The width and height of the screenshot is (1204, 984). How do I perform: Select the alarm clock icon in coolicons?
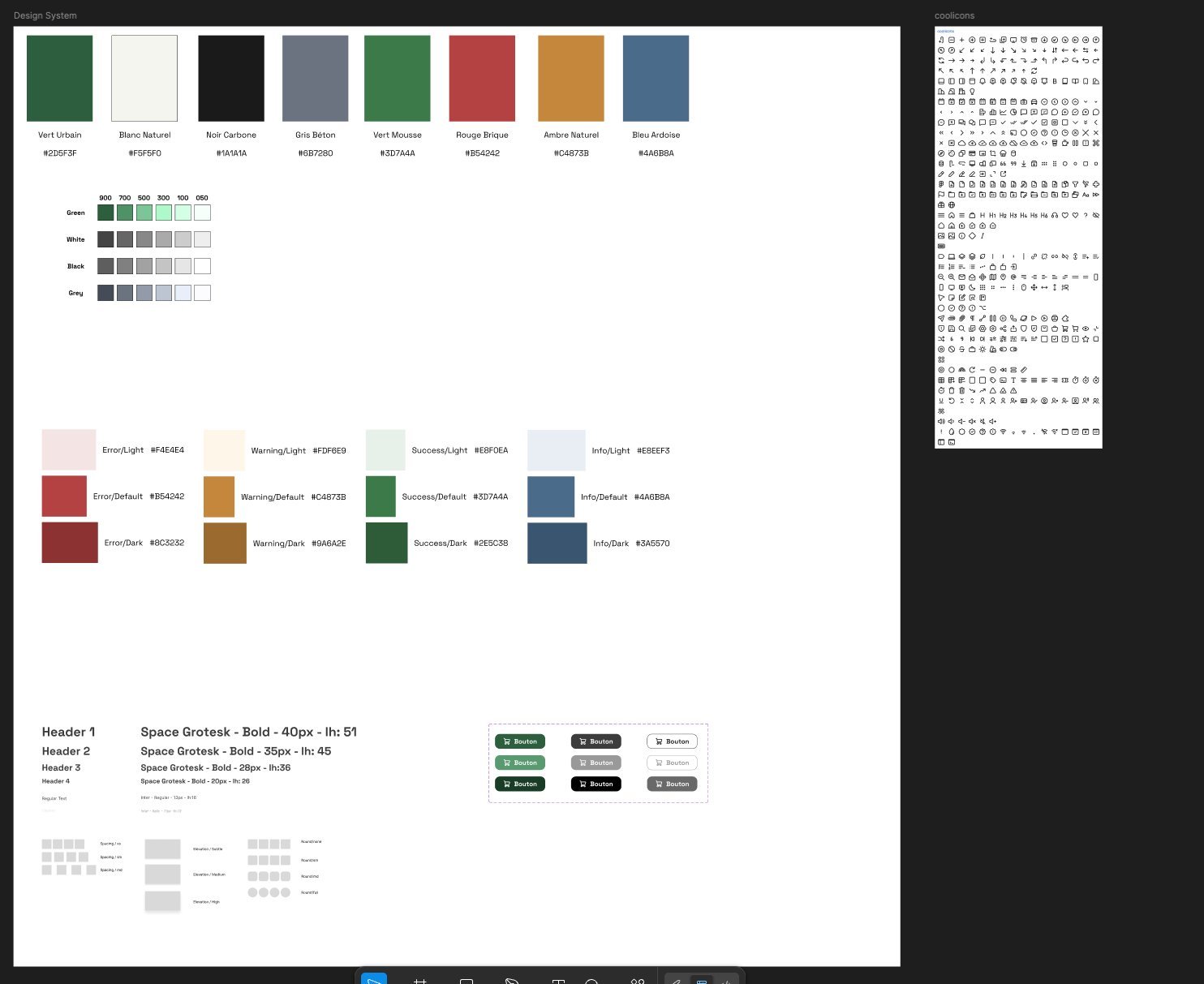1025,40
